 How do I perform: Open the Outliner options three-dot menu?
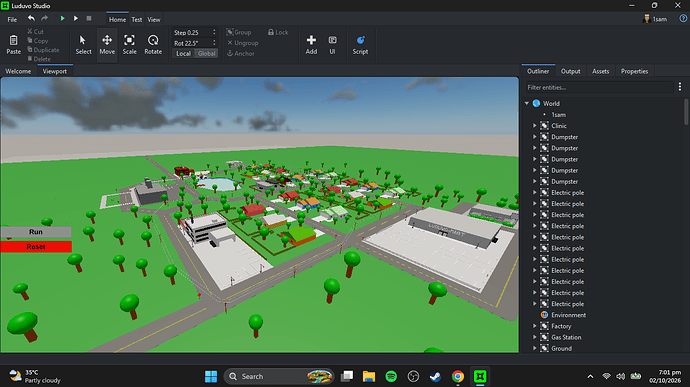(680, 87)
